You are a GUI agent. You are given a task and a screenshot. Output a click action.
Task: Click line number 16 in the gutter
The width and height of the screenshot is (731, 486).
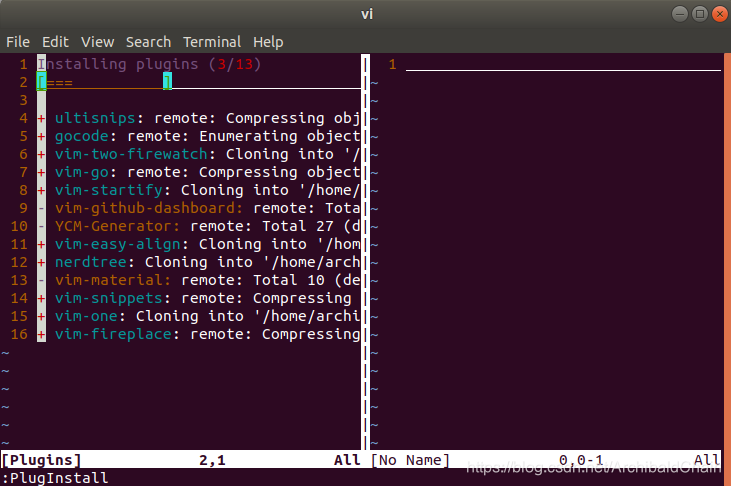(x=19, y=334)
